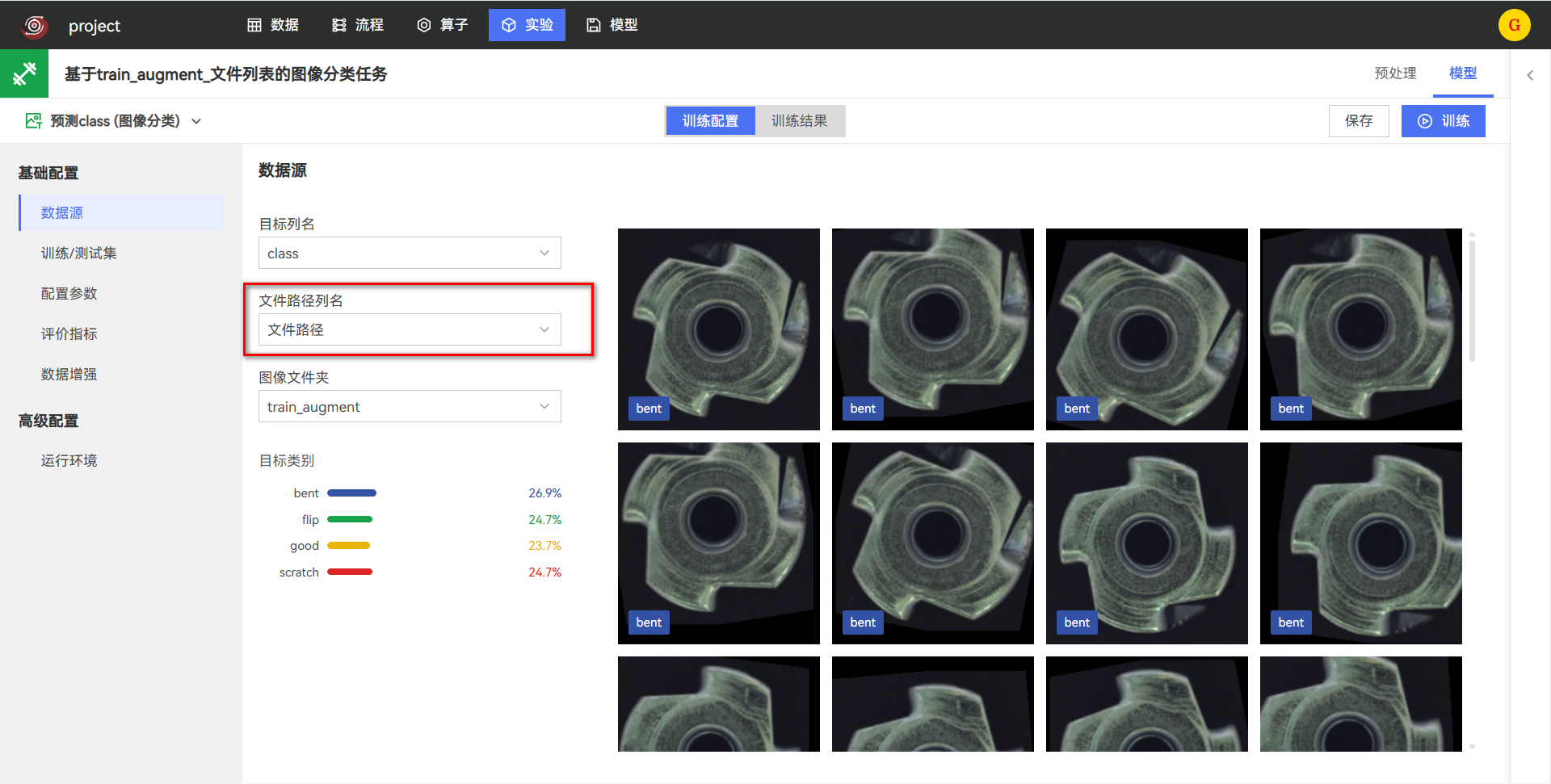Click the blue bent category bar
This screenshot has width=1551, height=784.
(351, 493)
